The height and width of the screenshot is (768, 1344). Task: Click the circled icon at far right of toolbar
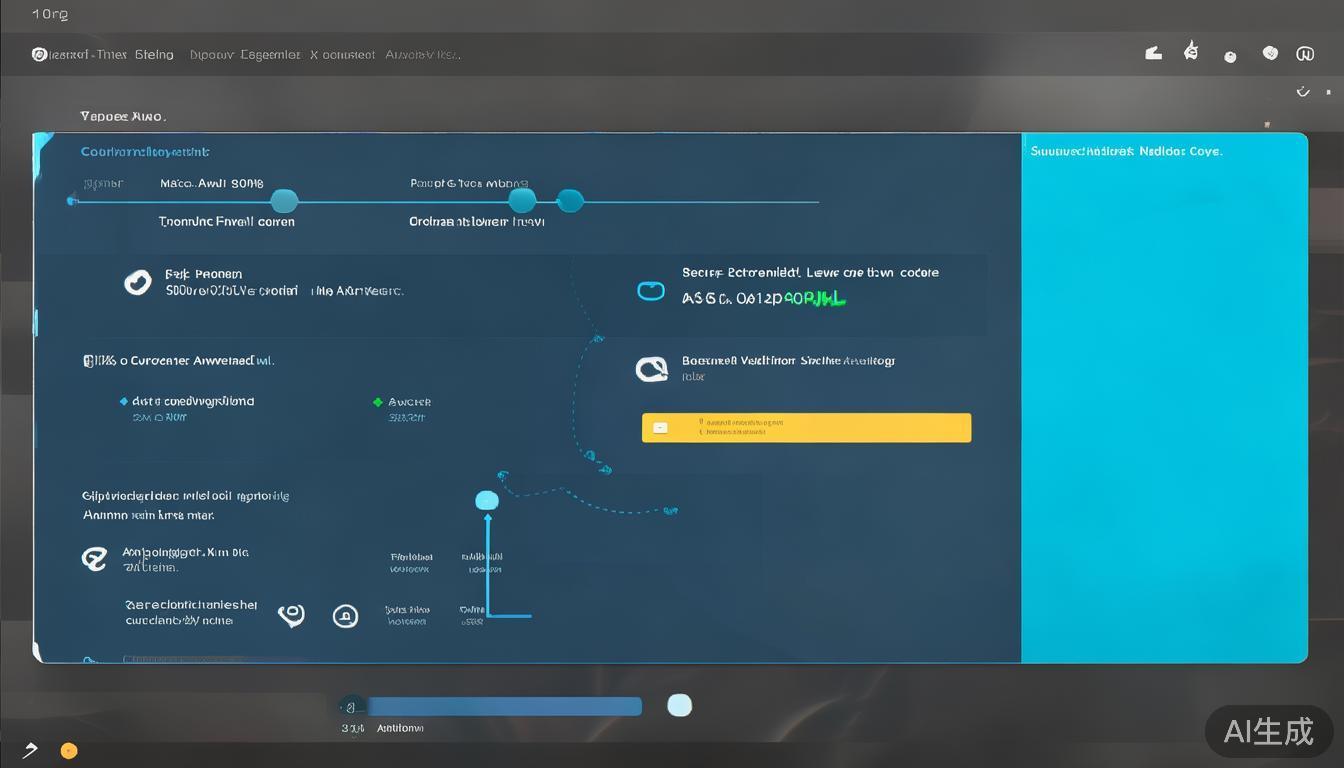tap(1305, 54)
